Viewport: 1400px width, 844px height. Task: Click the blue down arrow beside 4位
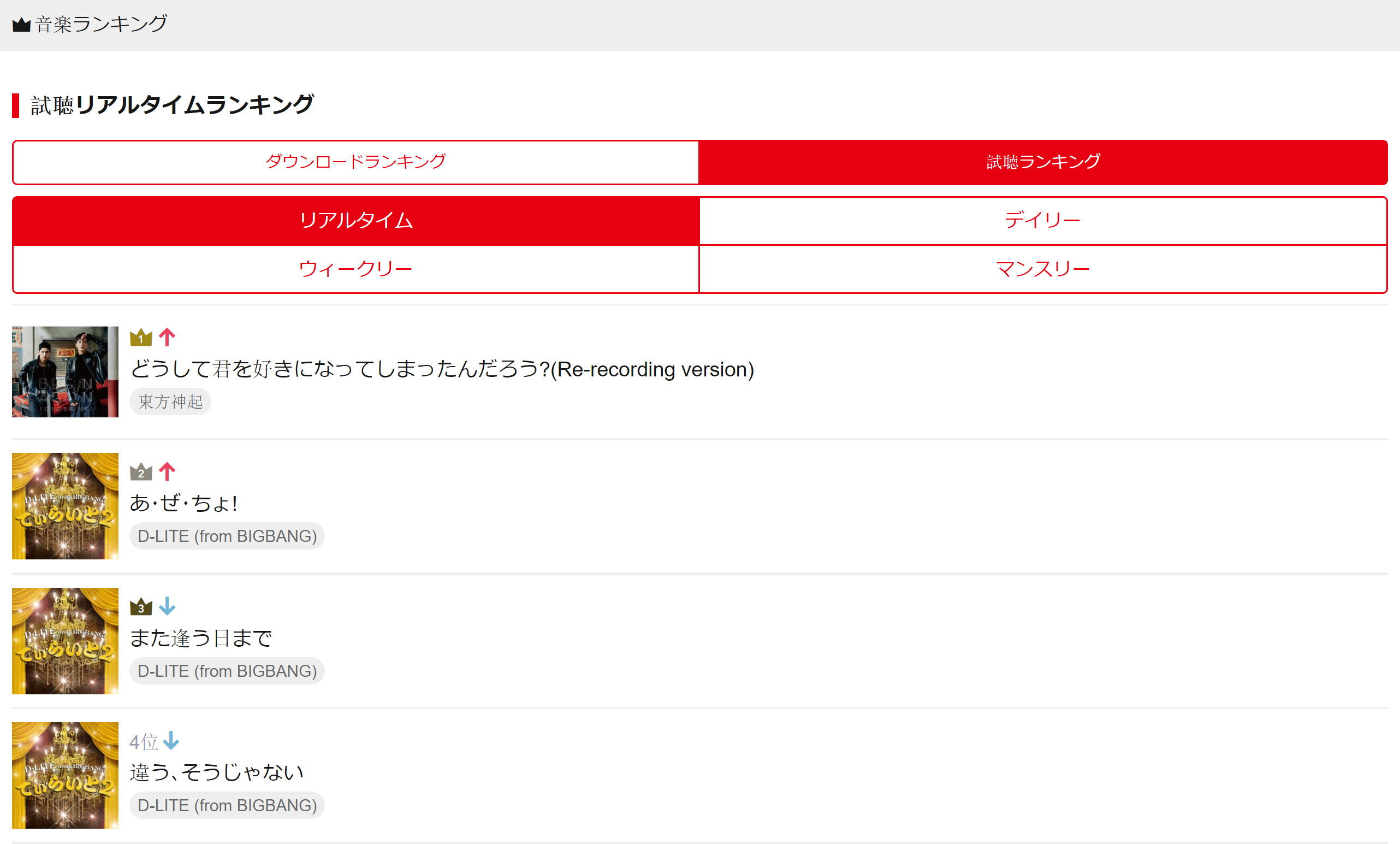171,741
